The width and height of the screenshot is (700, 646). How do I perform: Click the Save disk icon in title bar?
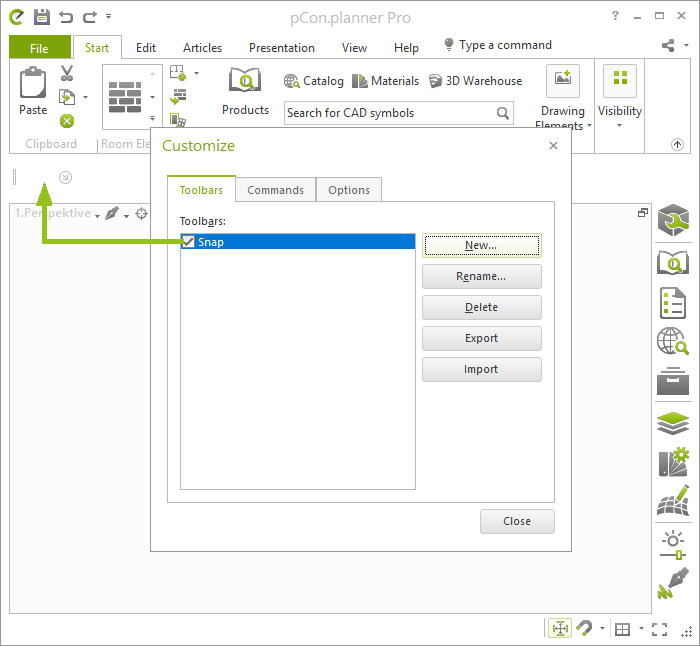point(42,17)
